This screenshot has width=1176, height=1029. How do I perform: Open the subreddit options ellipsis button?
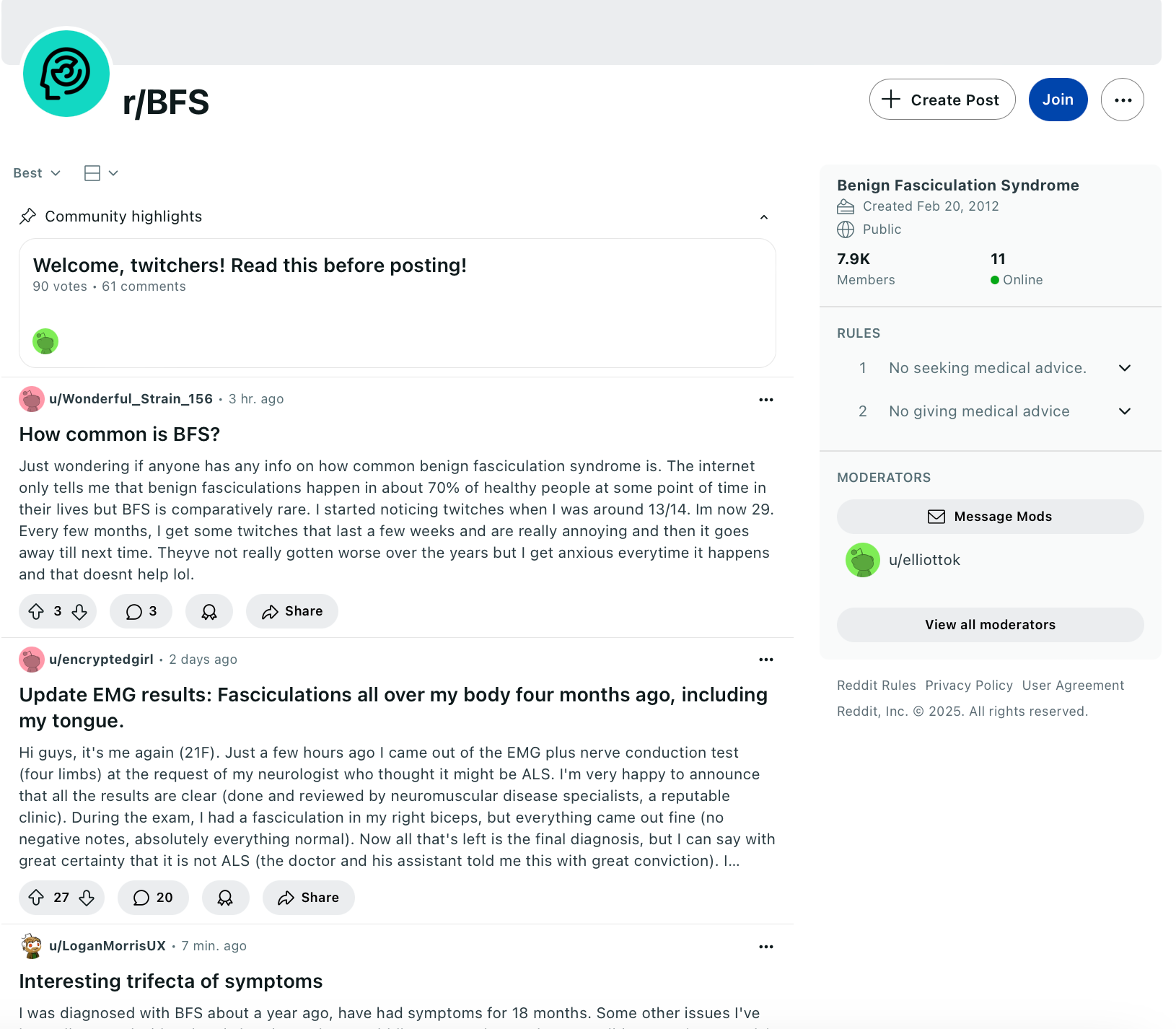click(x=1123, y=100)
